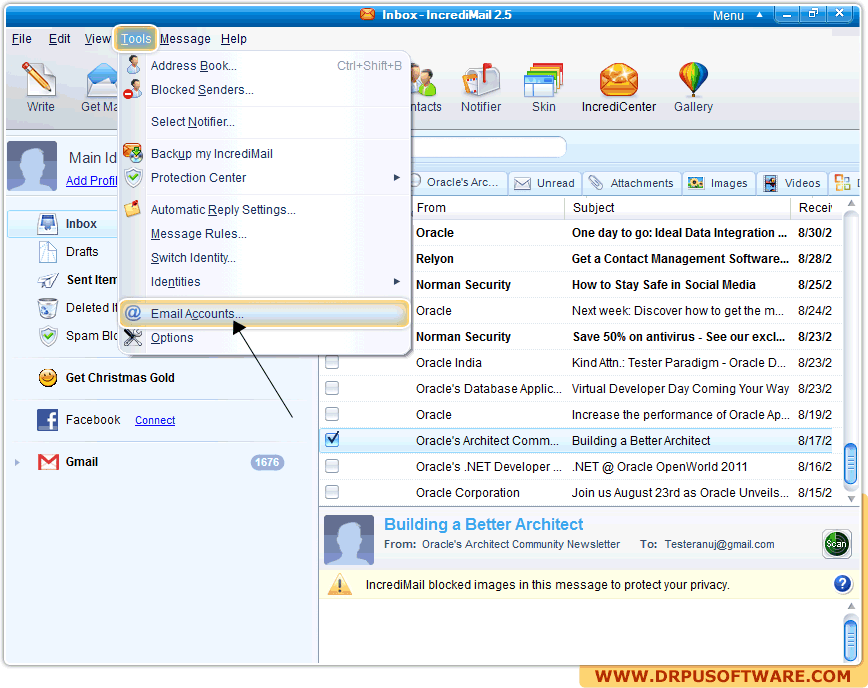Check the Virtual Developer Day message checkbox
Screen dimensions: 868x688
[x=332, y=388]
